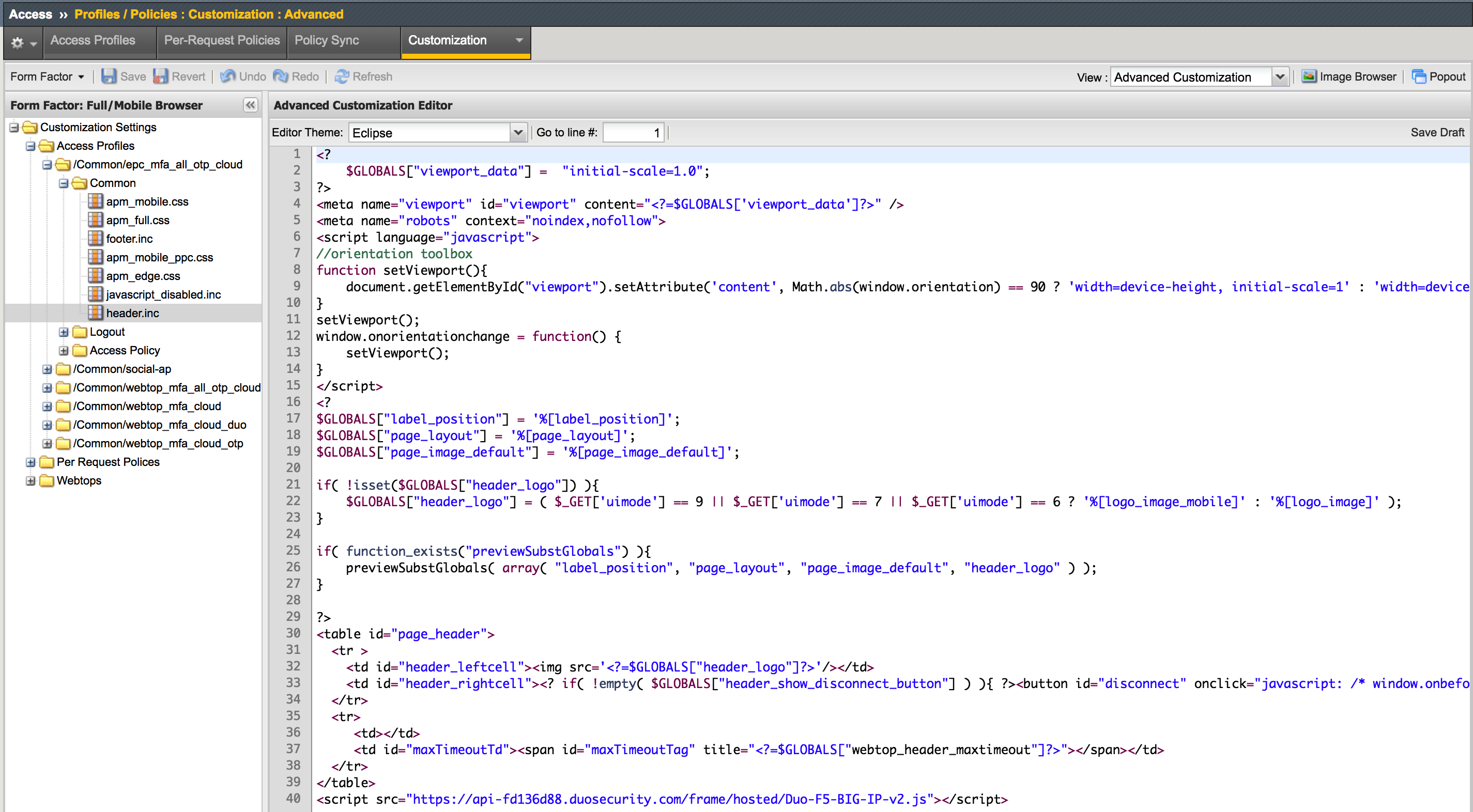Click line number 30 in the gutter

(x=294, y=633)
